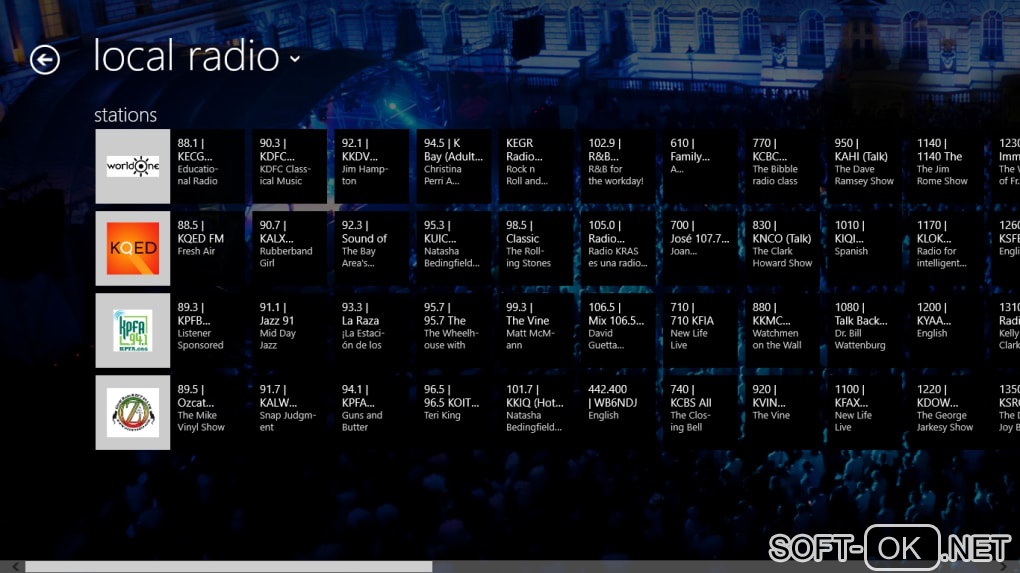Choose 93.3 La Raza station tile
The image size is (1020, 573).
(372, 330)
